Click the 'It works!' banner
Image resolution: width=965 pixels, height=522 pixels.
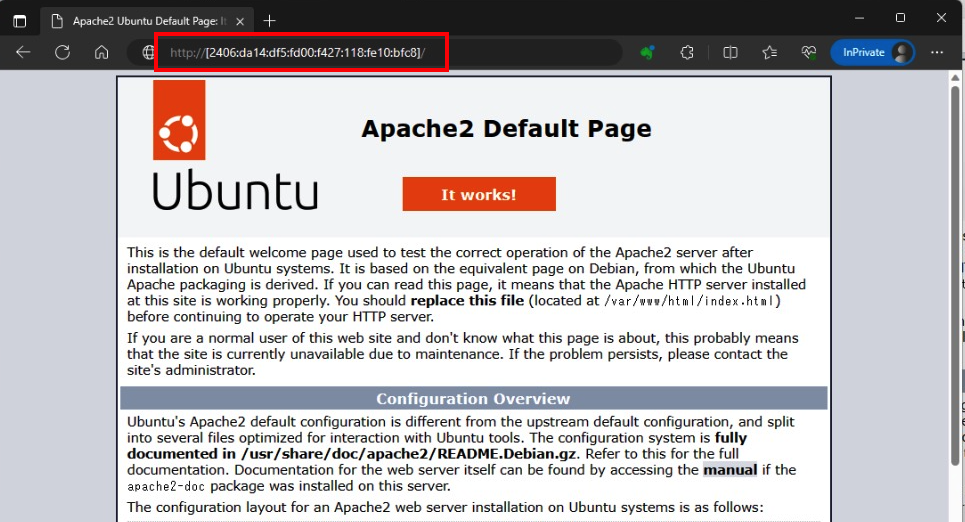pyautogui.click(x=479, y=194)
